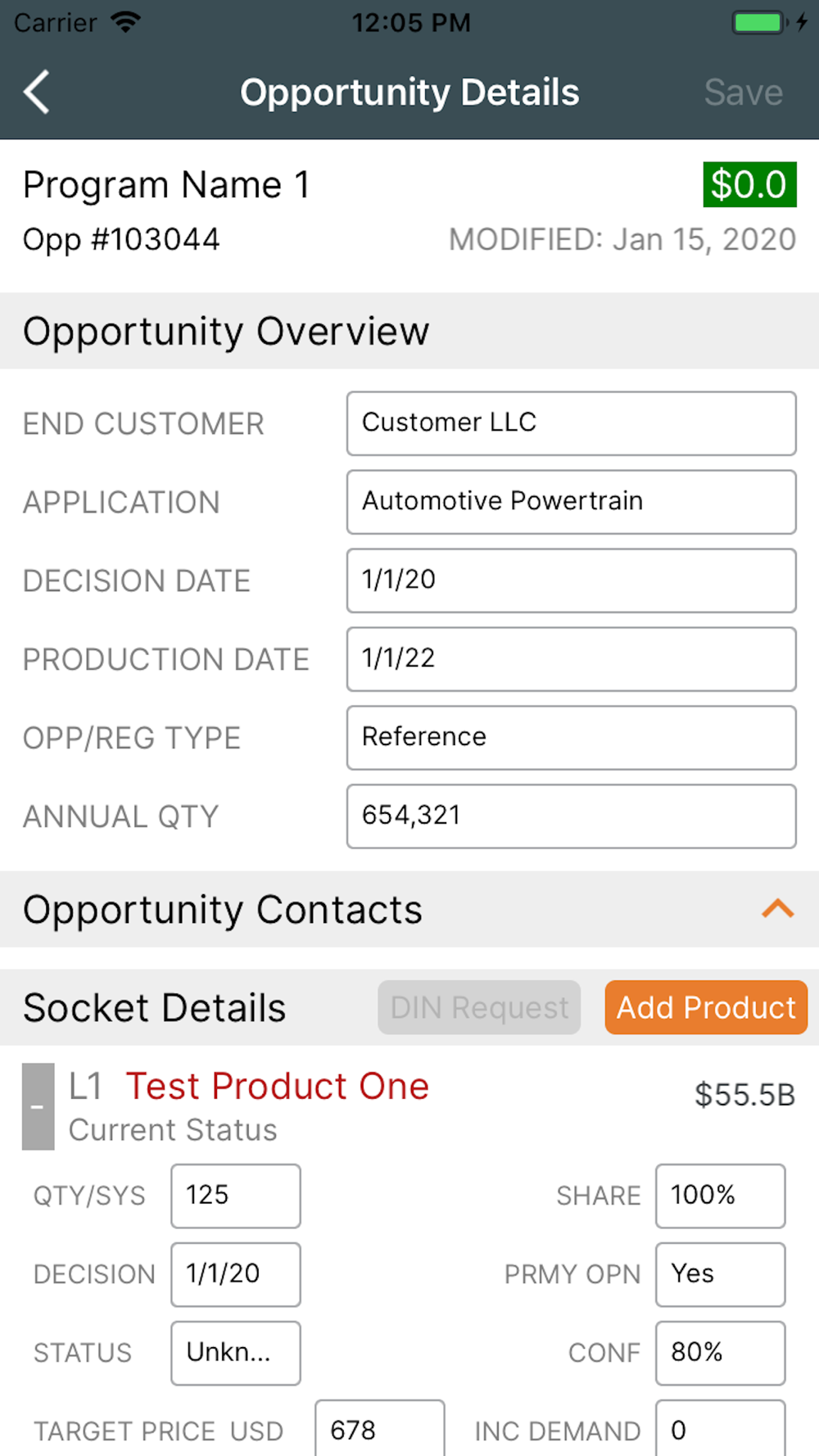Edit the CONF 80% field
This screenshot has width=819, height=1456.
pos(721,1353)
